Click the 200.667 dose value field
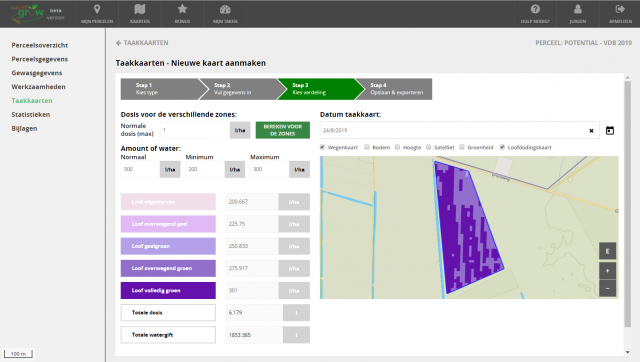The height and width of the screenshot is (362, 640). (x=252, y=202)
